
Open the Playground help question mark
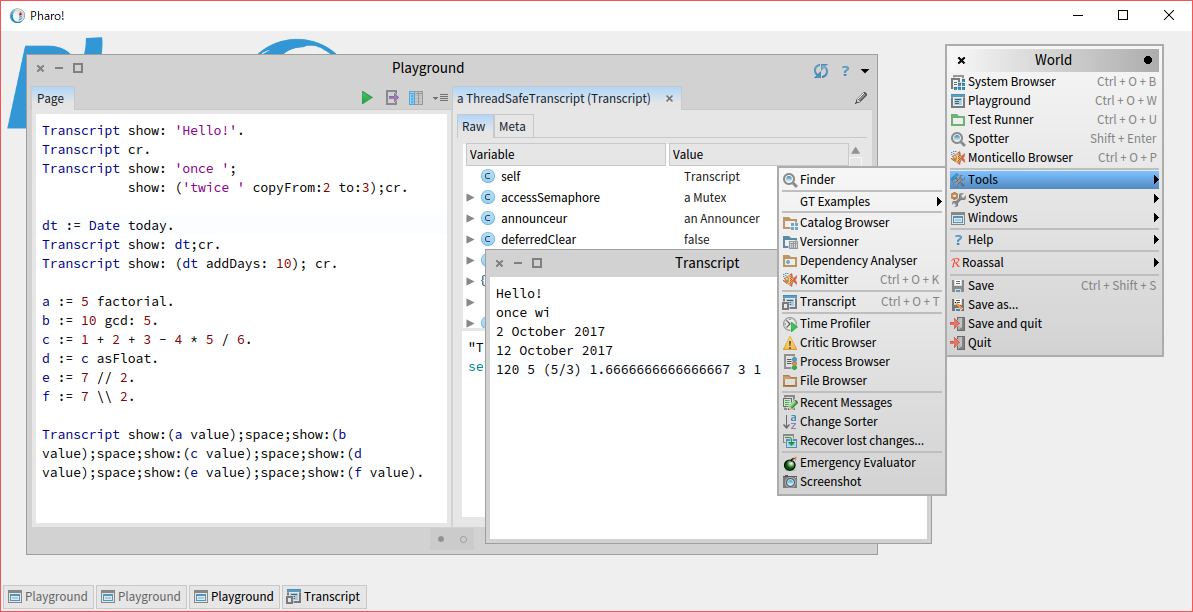coord(845,70)
